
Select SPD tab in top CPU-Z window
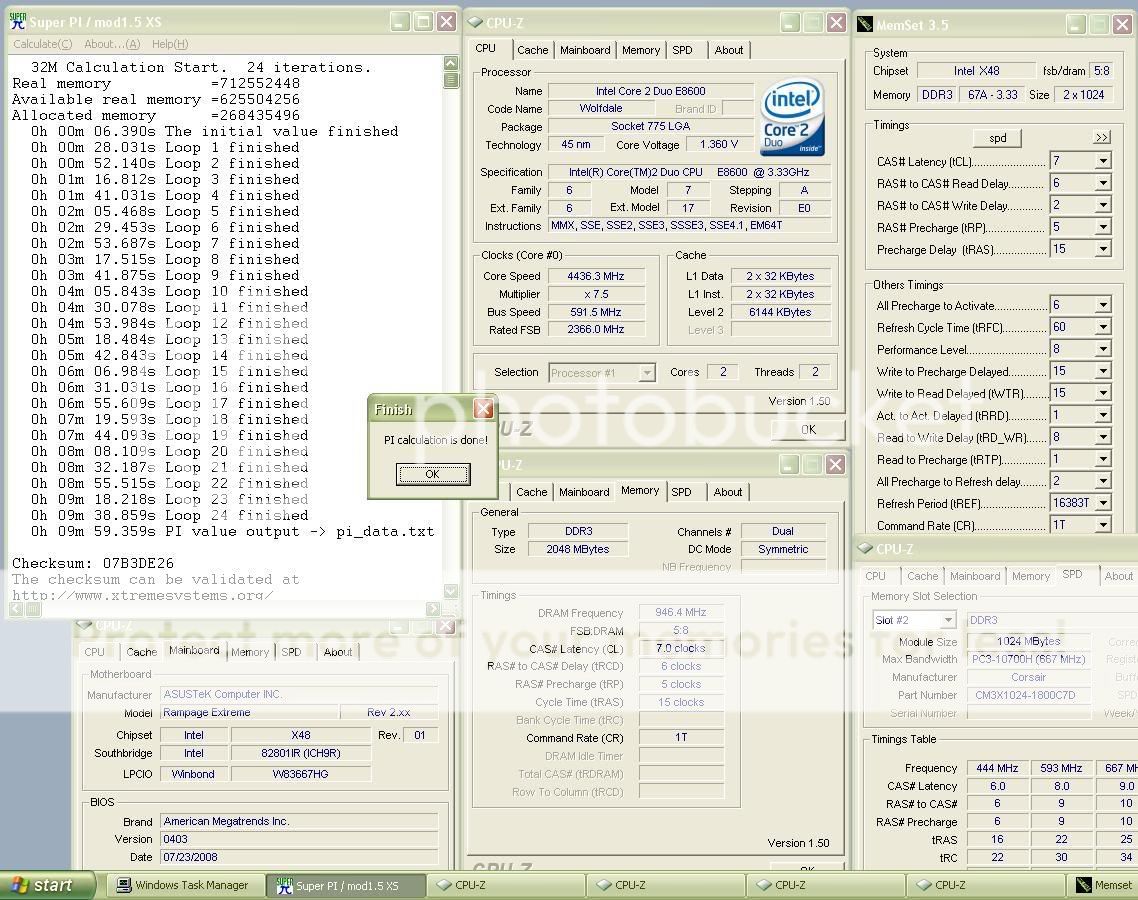682,50
